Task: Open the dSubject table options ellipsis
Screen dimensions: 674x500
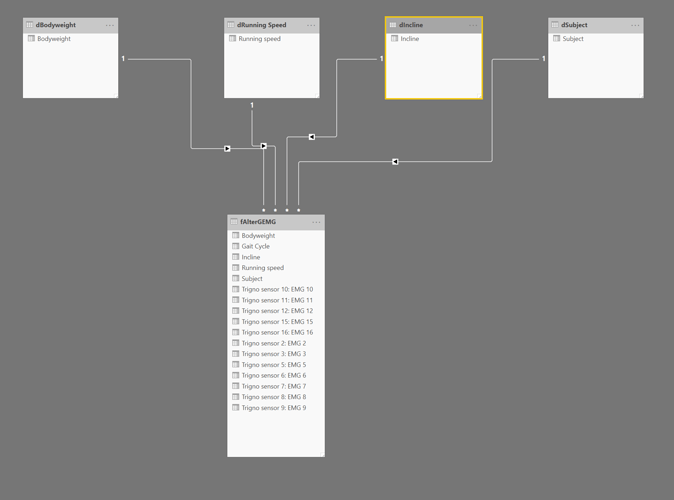Action: pyautogui.click(x=635, y=25)
